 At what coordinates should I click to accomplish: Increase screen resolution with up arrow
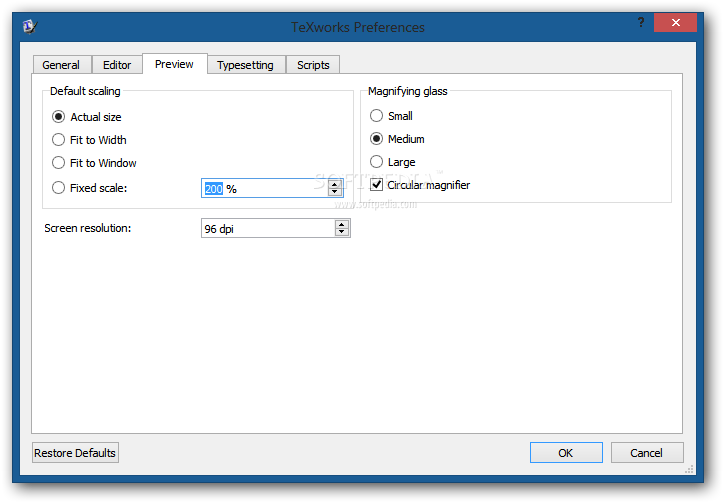[342, 224]
